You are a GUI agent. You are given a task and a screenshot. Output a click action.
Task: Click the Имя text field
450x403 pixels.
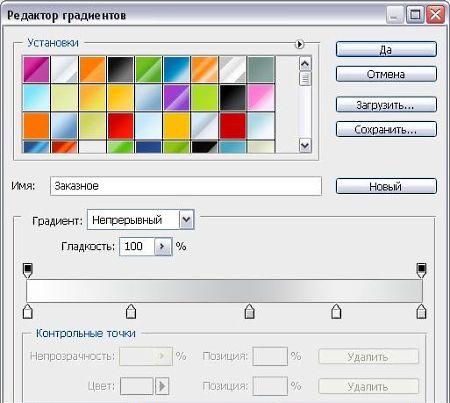(186, 186)
